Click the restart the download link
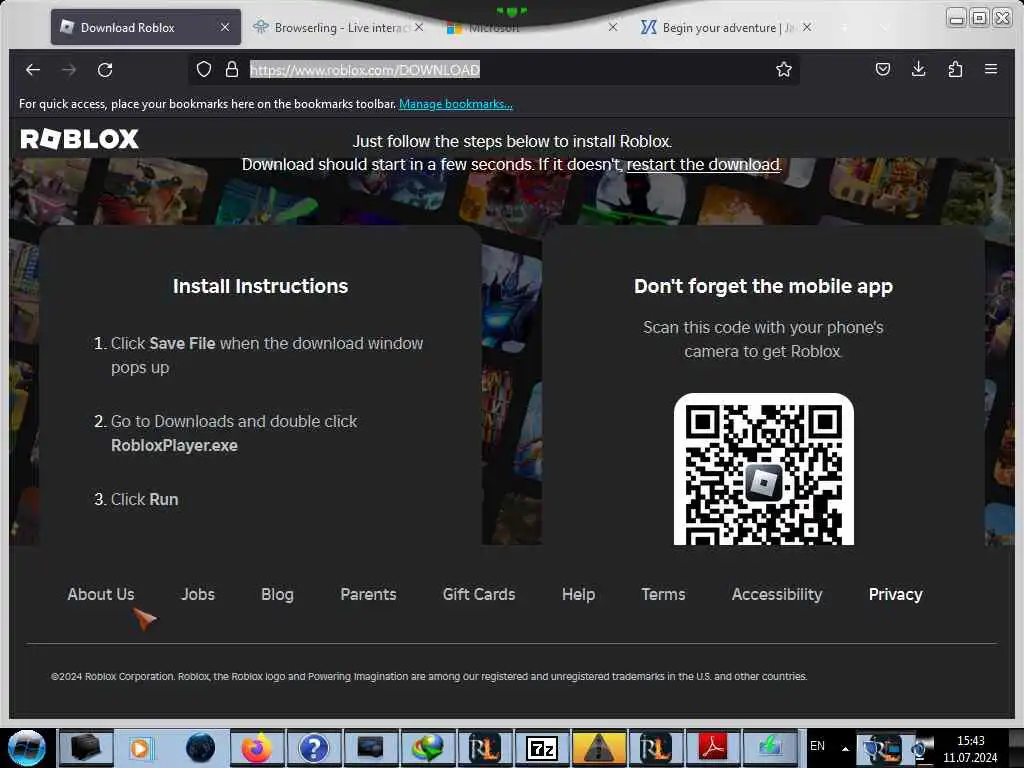 point(703,165)
